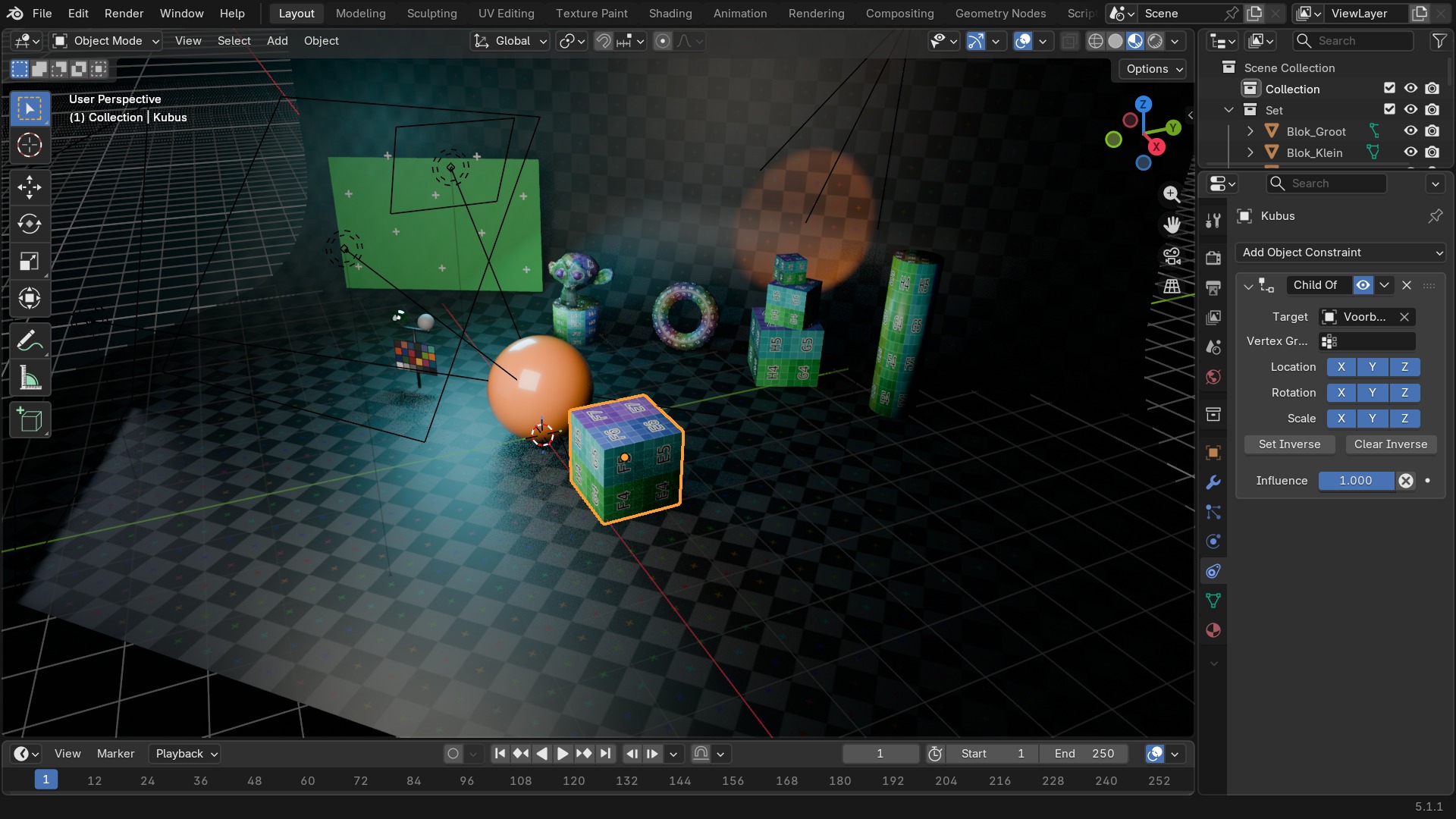
Task: Open the Object Data properties tab
Action: [1213, 601]
